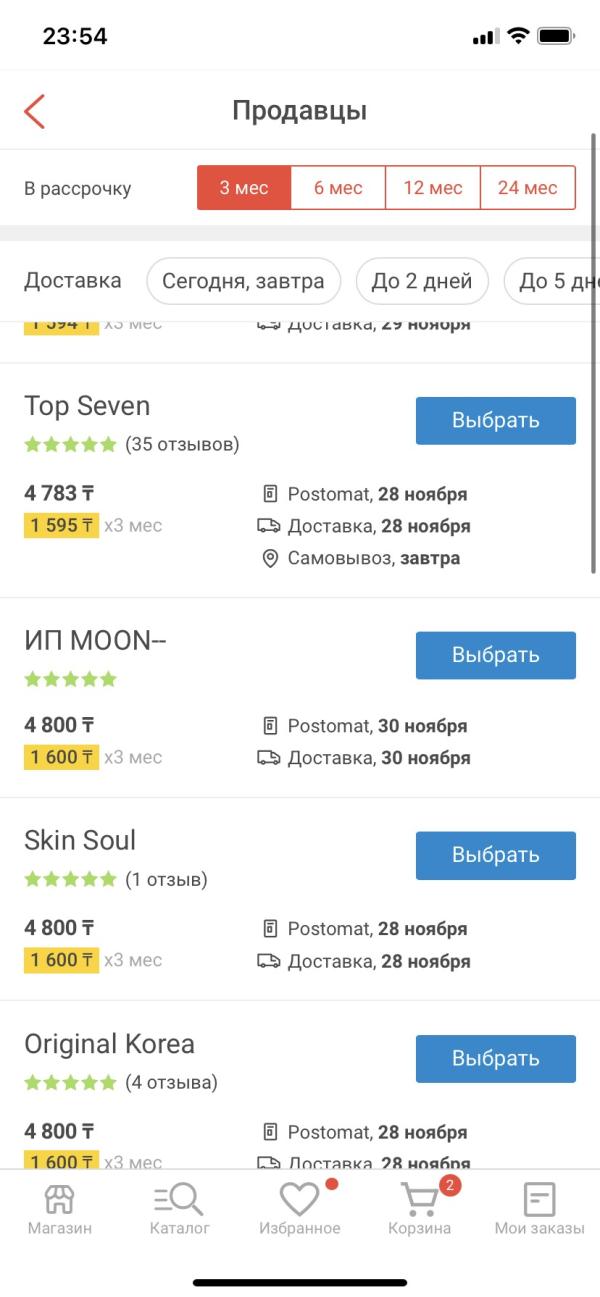Select the 6 мес installment option
Screen dimensions: 600x1297
(338, 188)
